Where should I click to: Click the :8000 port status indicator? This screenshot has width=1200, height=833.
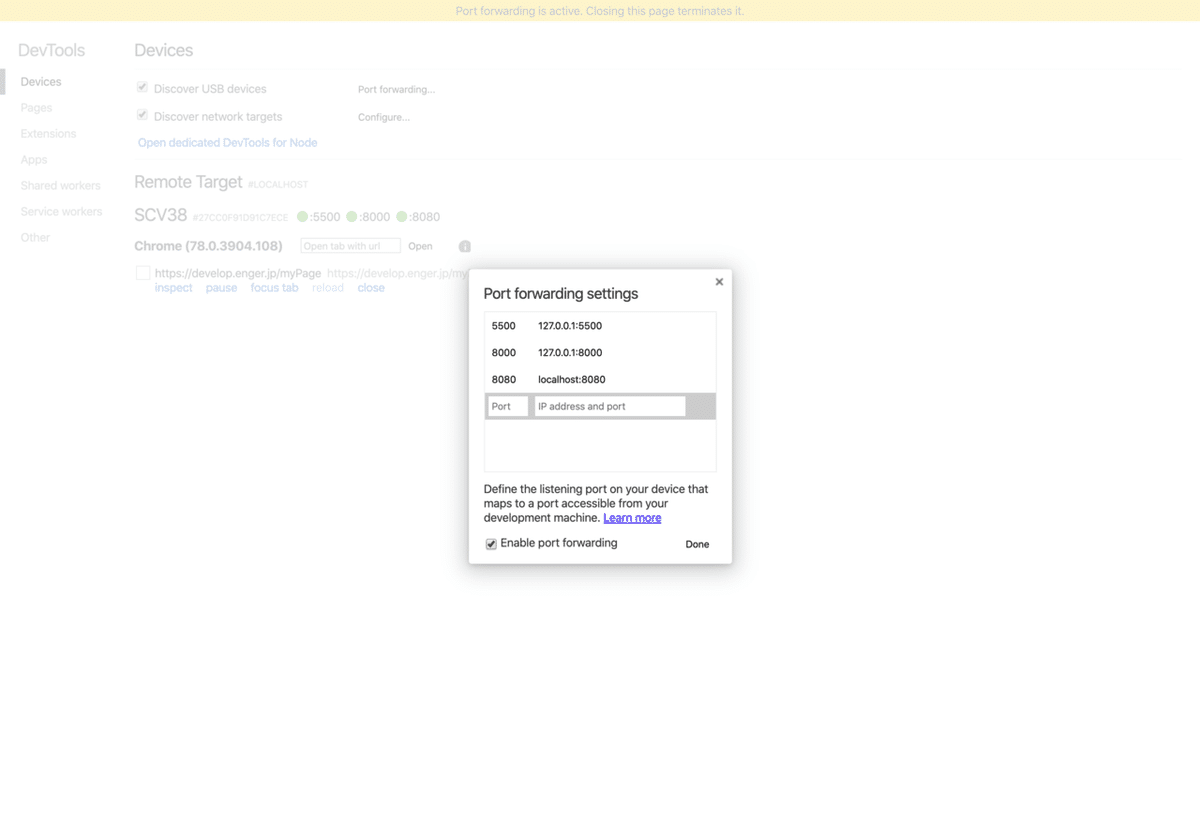[x=368, y=217]
